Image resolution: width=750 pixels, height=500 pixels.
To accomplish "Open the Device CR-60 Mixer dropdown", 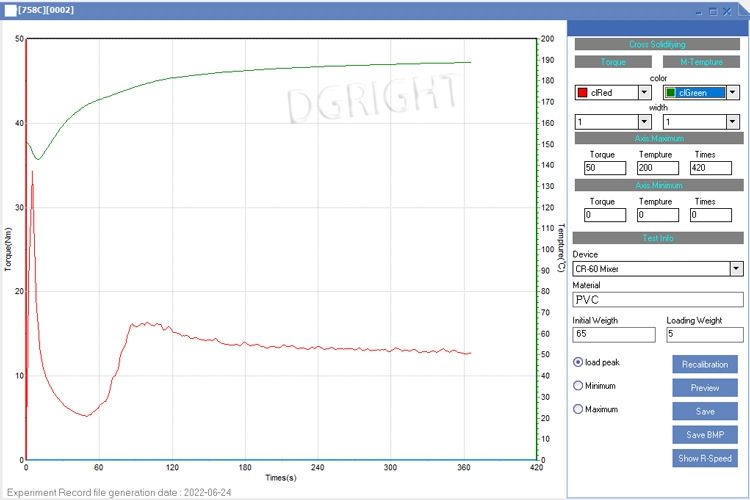I will point(736,269).
